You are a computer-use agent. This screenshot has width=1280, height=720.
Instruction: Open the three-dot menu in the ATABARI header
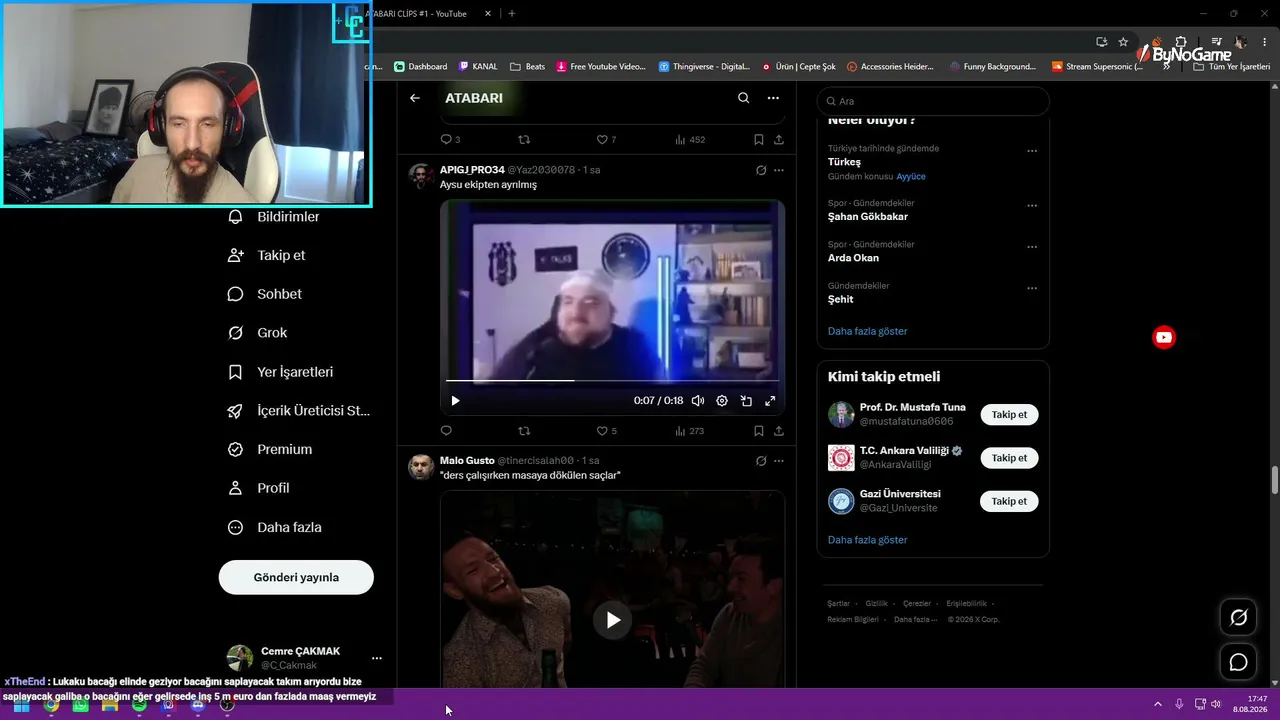773,98
